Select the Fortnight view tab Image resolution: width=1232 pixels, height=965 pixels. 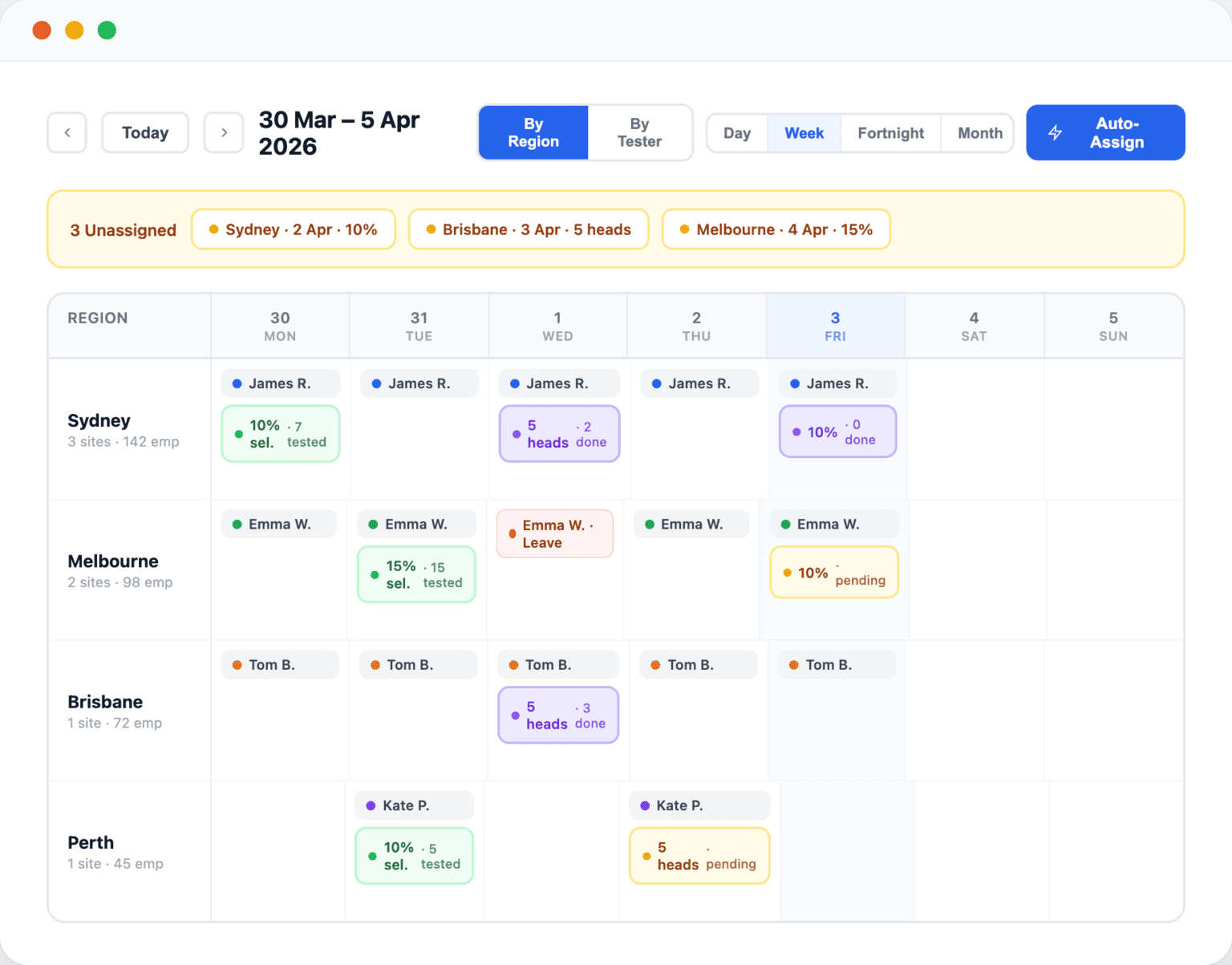coord(890,133)
